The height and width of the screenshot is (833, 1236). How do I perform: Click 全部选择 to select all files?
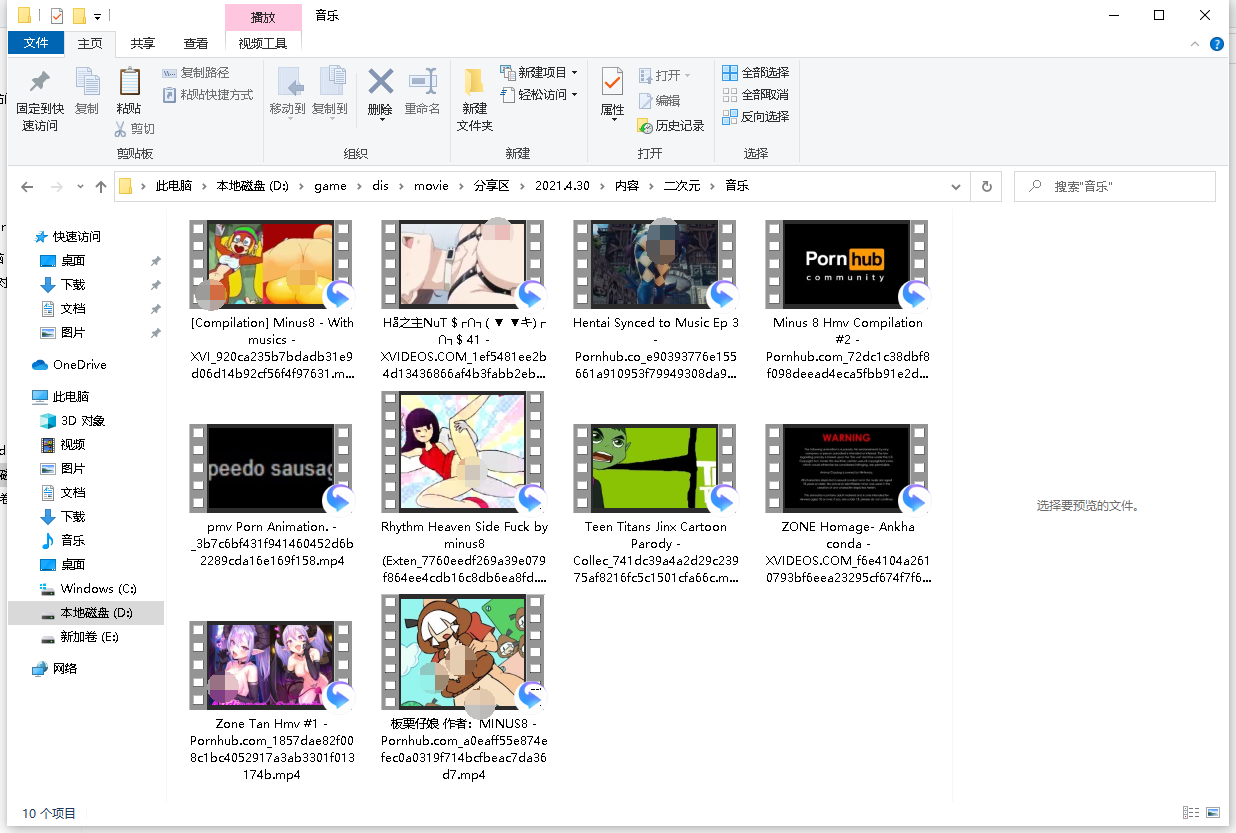point(755,73)
